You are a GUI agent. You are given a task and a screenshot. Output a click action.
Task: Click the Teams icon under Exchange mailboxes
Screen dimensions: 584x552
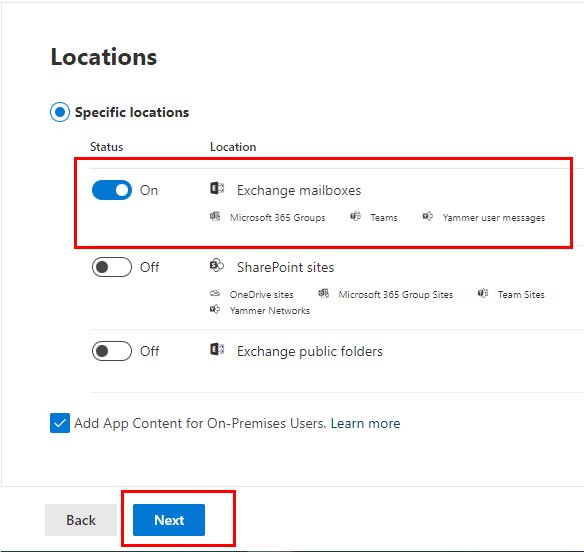(x=355, y=216)
